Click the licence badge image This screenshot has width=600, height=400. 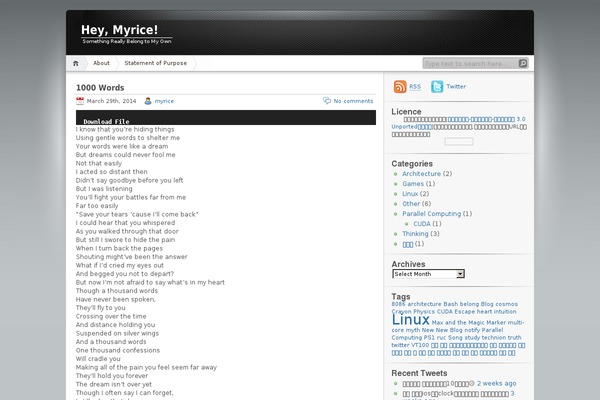click(x=459, y=142)
